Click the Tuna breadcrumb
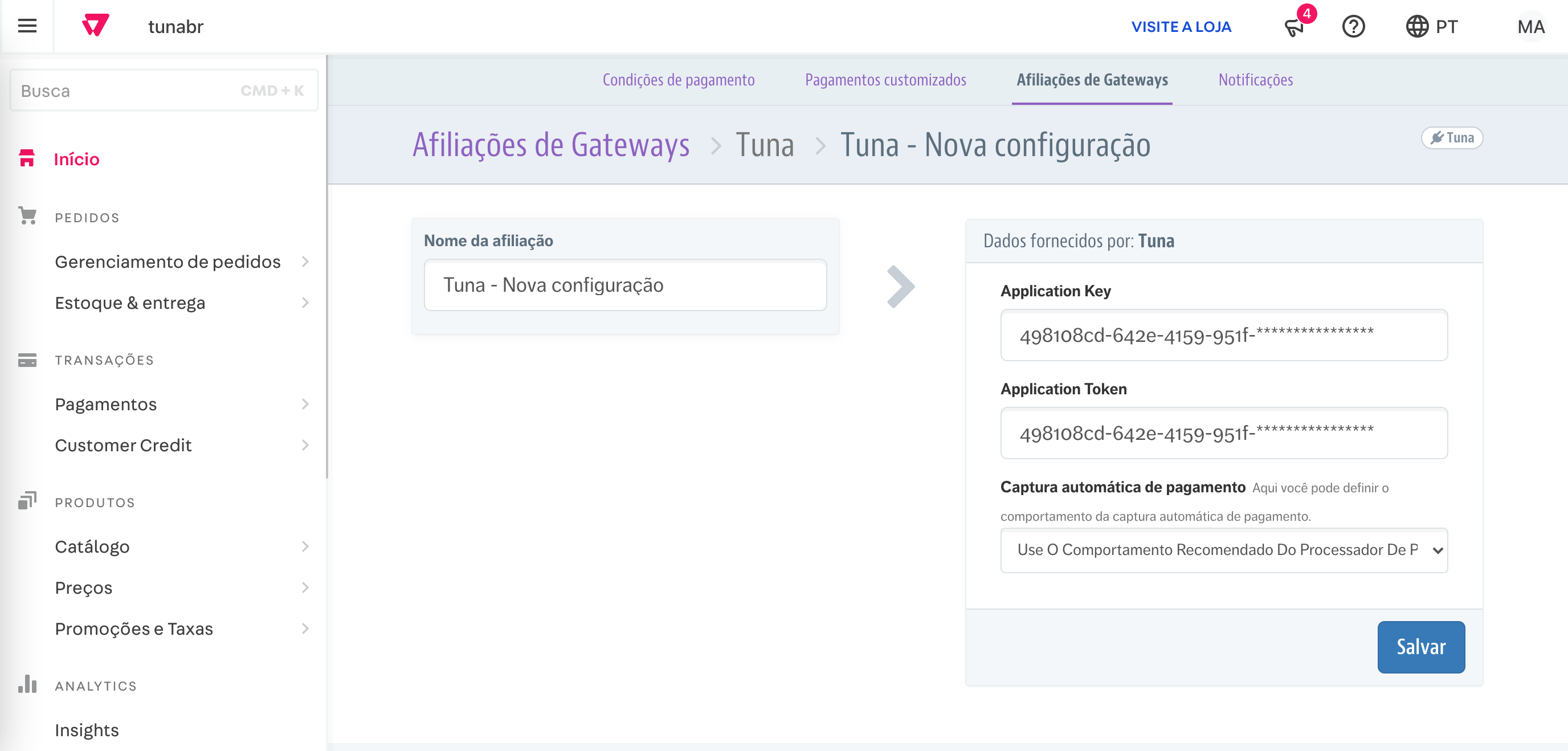This screenshot has height=751, width=1568. (x=765, y=145)
